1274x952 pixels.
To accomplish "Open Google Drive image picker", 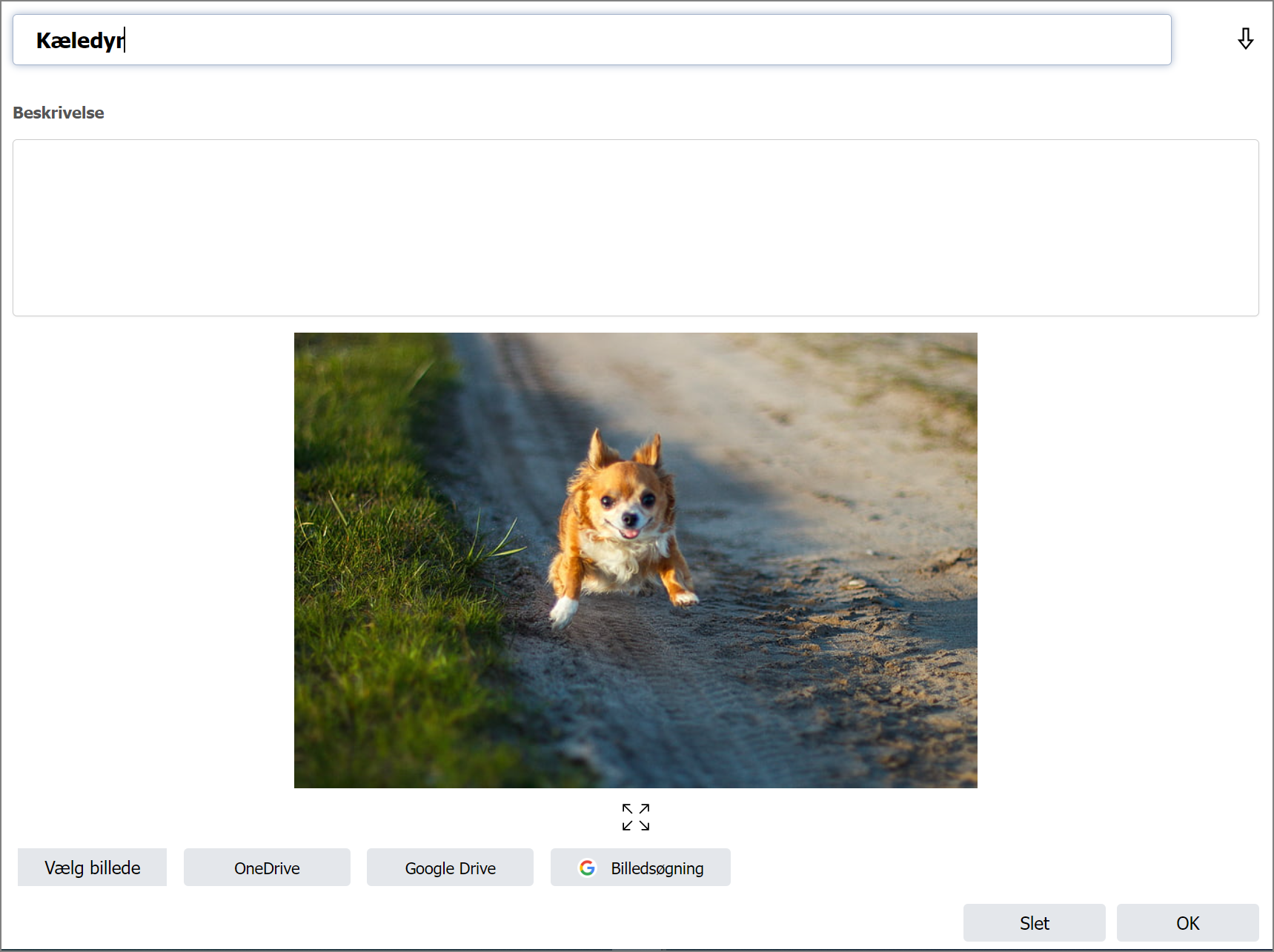I will [450, 868].
